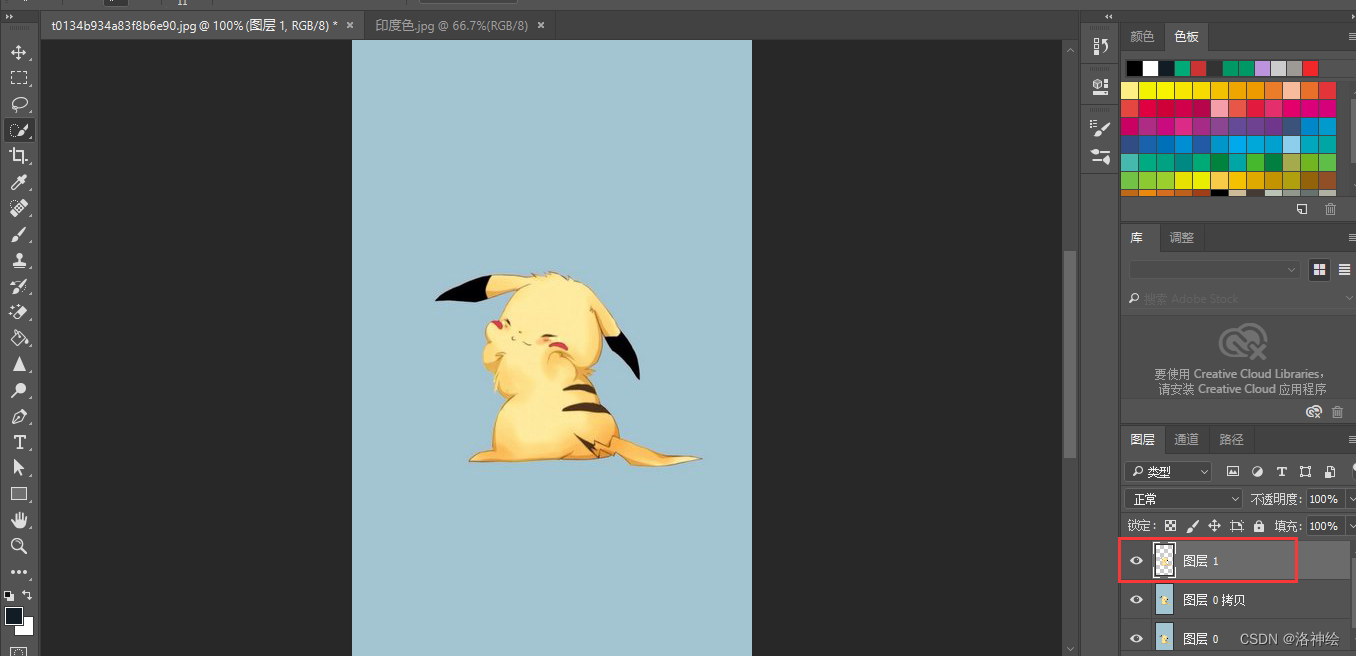Delete swatch using Swatches trash icon
The image size is (1356, 656).
(1330, 209)
